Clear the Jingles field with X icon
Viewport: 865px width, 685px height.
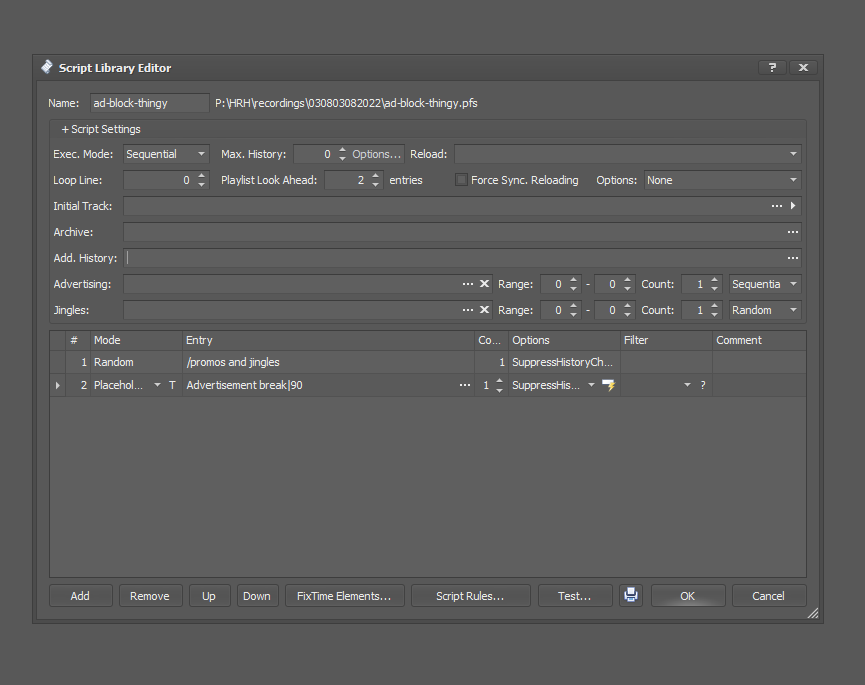[484, 310]
